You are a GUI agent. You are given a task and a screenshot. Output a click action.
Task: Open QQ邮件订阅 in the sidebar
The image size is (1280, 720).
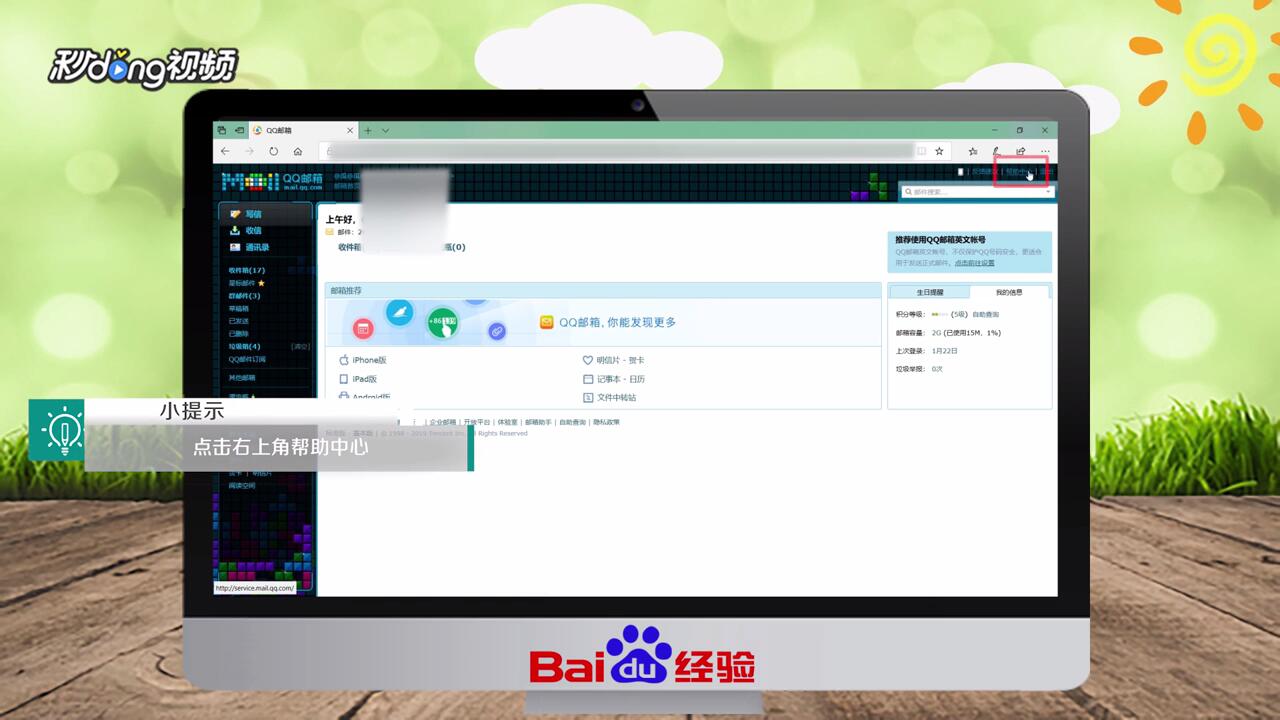[247, 359]
